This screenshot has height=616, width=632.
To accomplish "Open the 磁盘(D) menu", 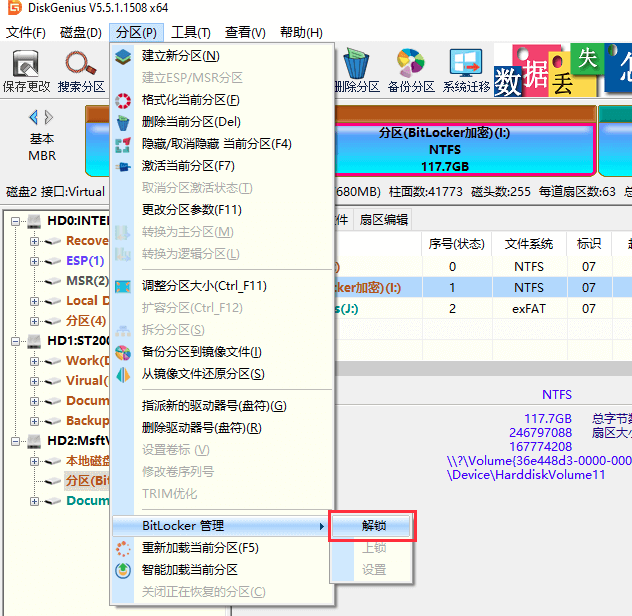I will 81,32.
